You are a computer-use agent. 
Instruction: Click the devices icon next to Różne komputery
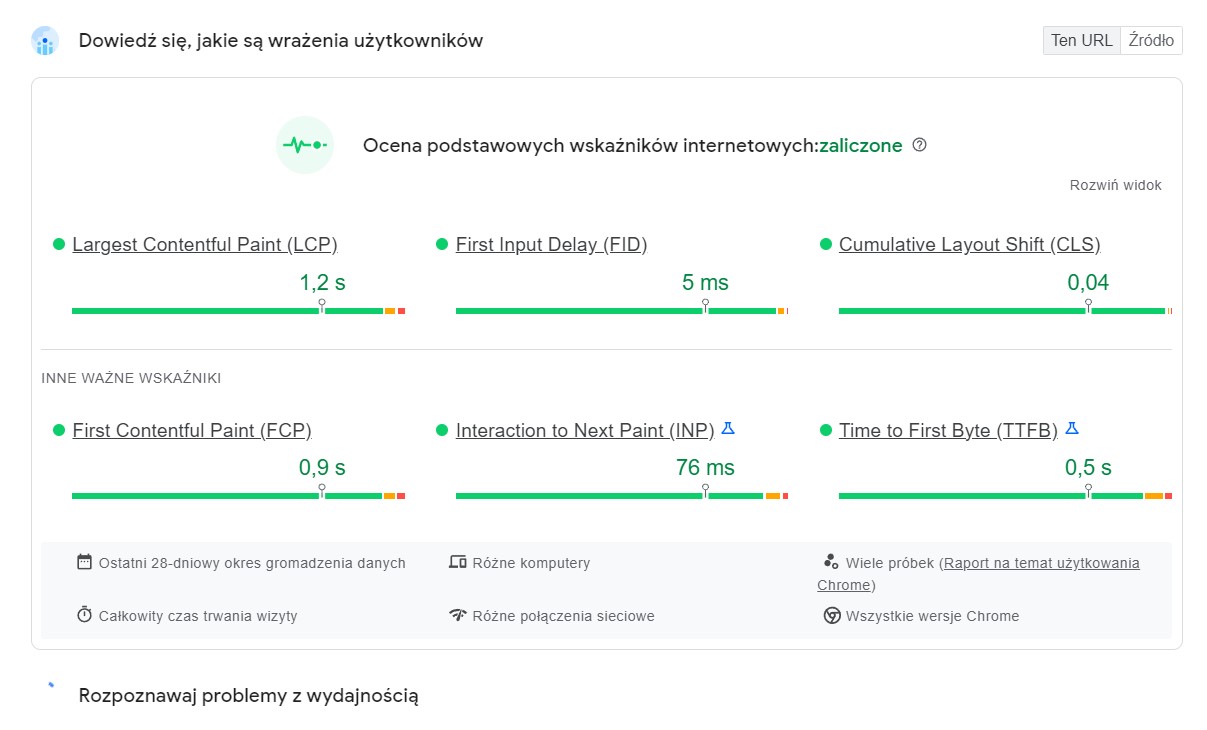[x=458, y=562]
